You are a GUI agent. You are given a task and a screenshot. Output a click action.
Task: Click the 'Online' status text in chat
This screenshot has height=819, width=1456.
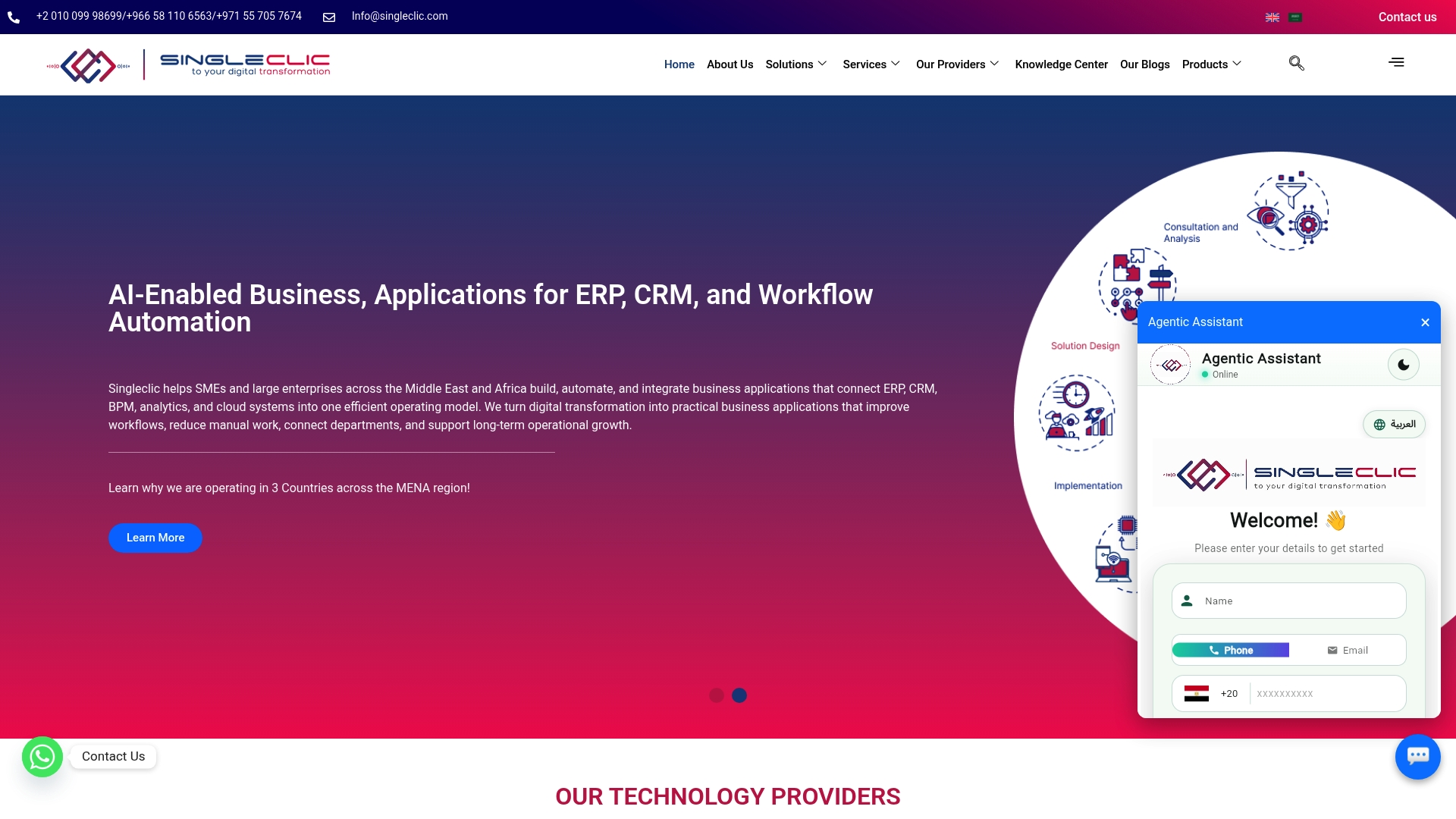[1225, 375]
